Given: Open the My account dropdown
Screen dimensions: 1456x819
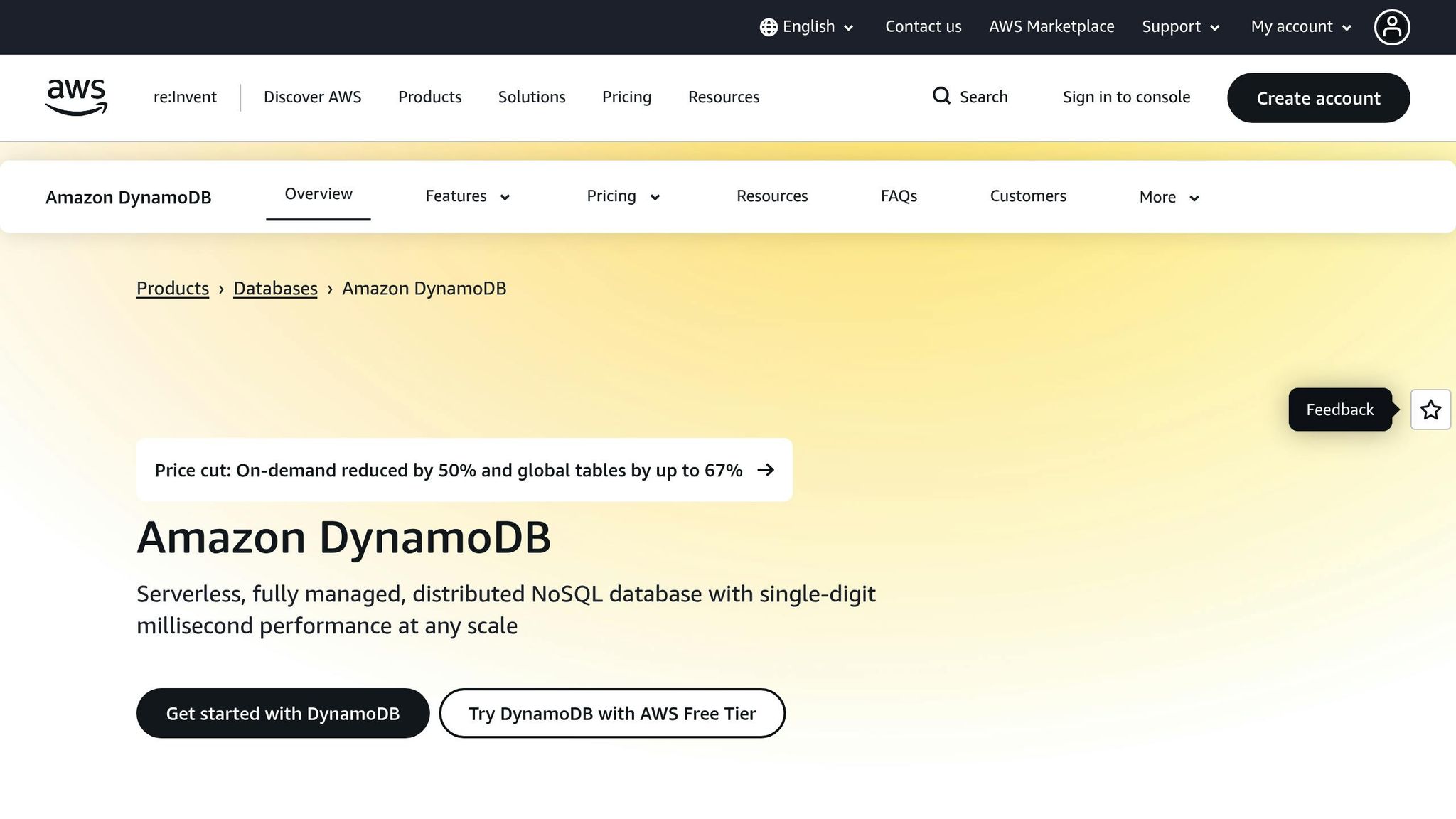Looking at the screenshot, I should point(1300,26).
